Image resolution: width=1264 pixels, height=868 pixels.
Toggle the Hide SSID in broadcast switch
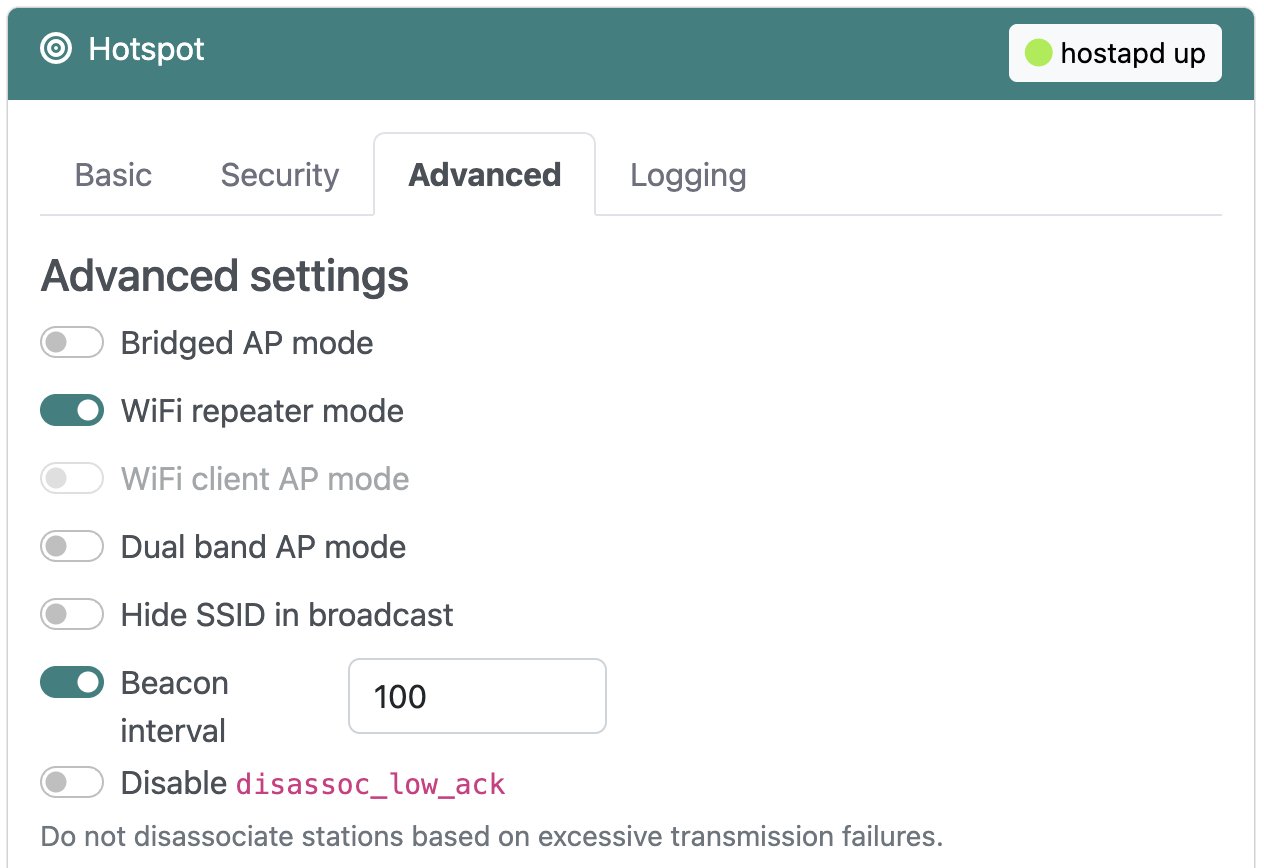(x=72, y=615)
